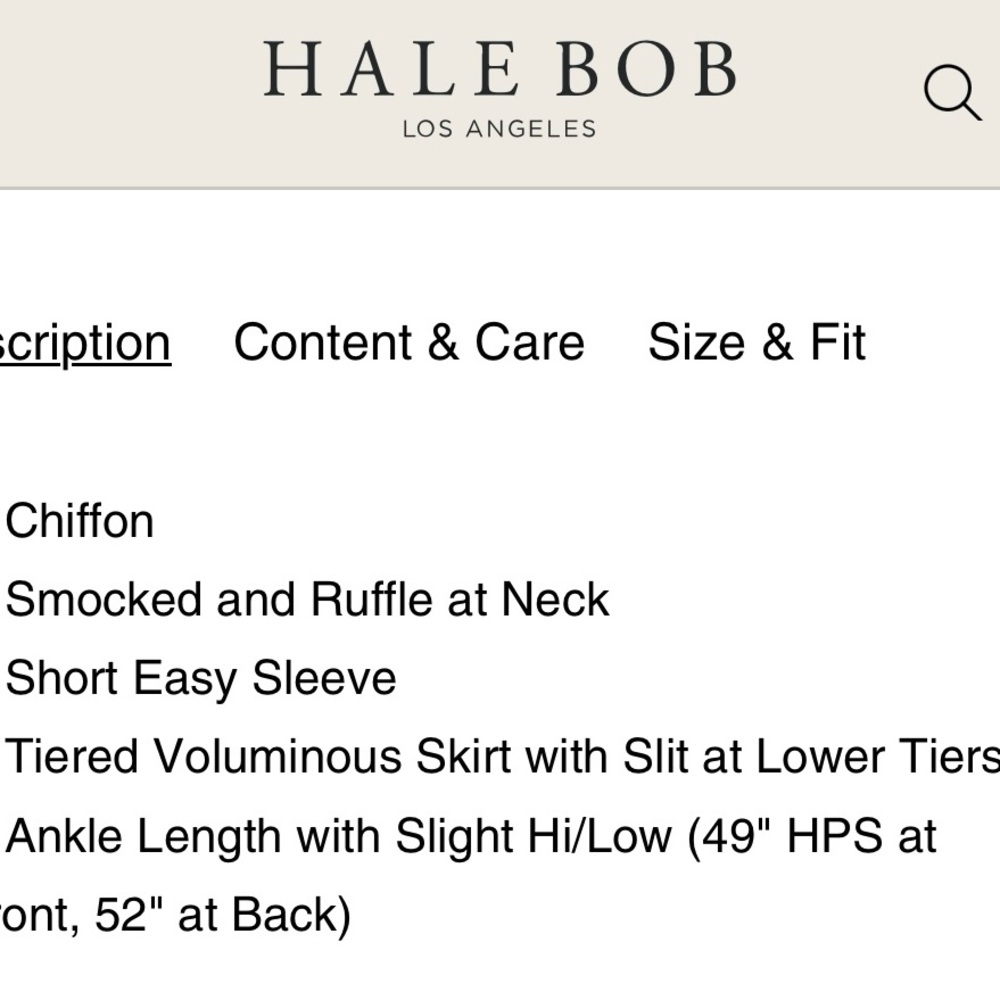The width and height of the screenshot is (1000, 1000).
Task: Click the word Neck
Action: pyautogui.click(x=555, y=600)
